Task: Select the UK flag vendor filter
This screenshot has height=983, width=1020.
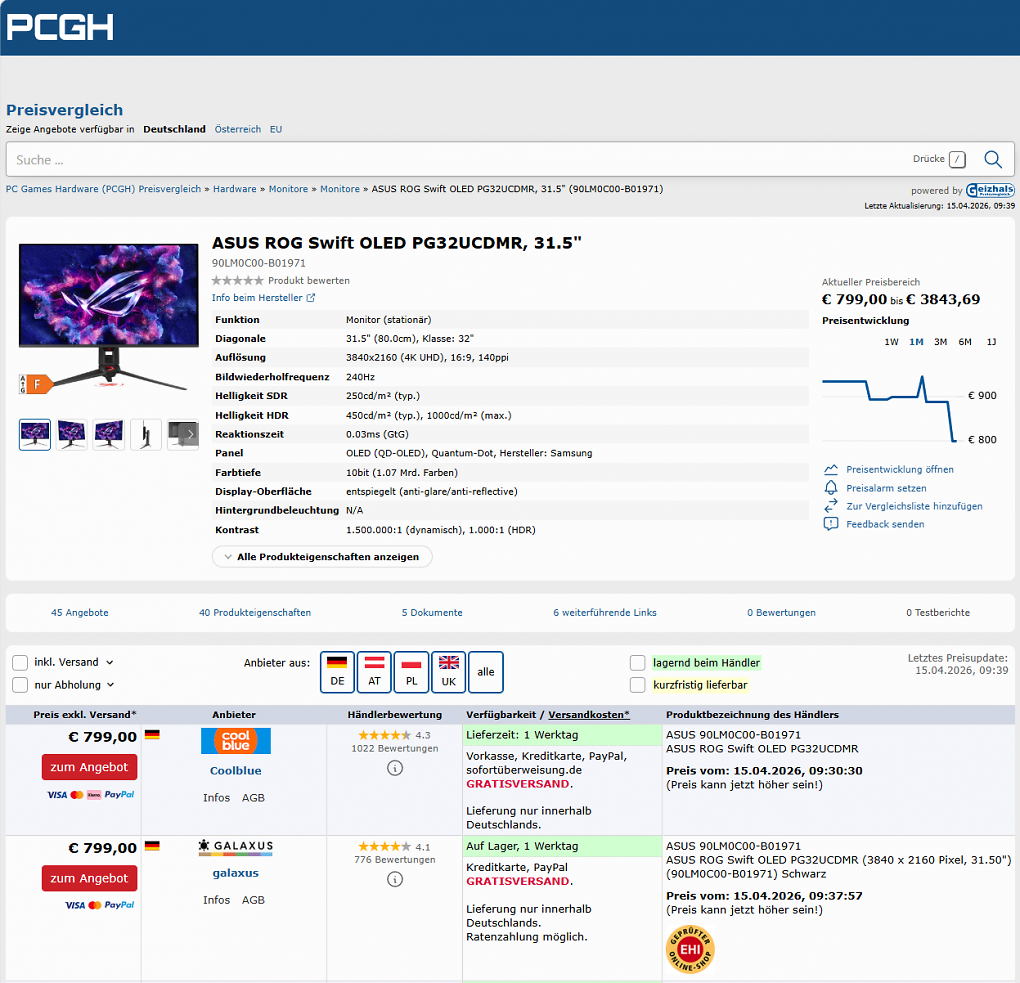Action: [x=449, y=672]
